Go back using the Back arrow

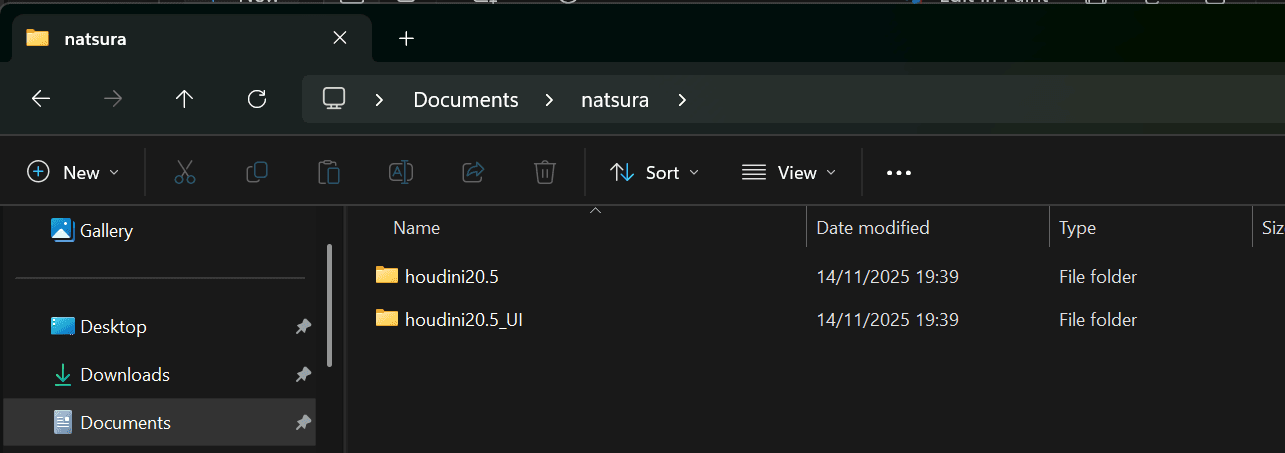pyautogui.click(x=41, y=99)
